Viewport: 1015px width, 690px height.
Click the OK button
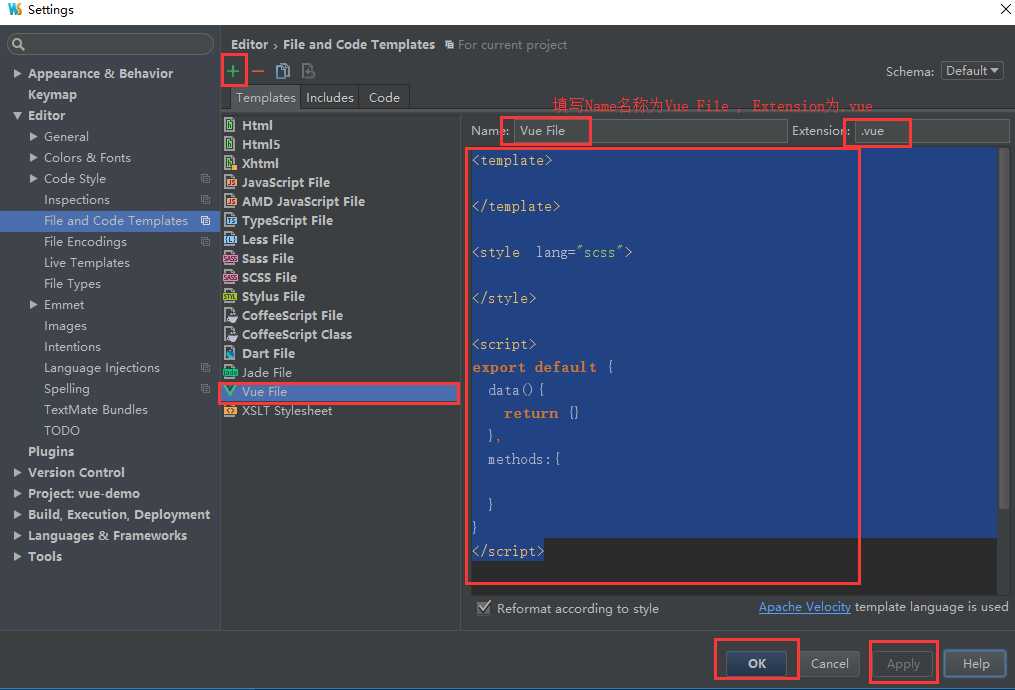pos(756,663)
